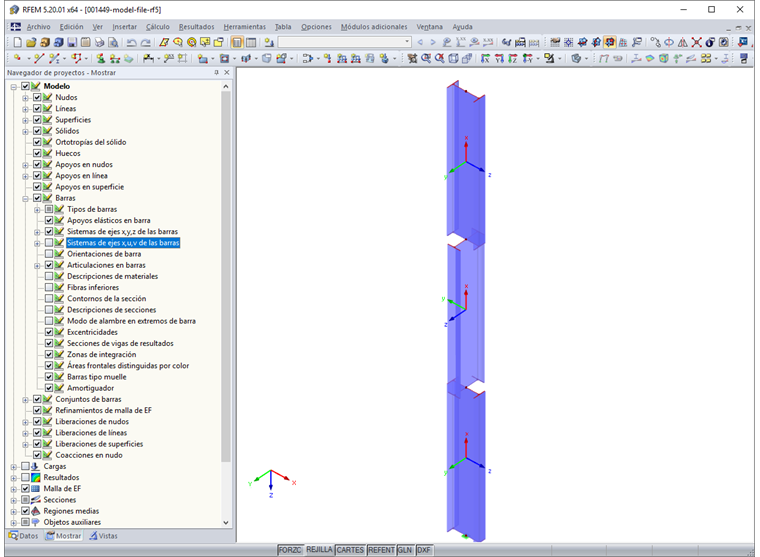Open the Resultados menu

click(196, 27)
